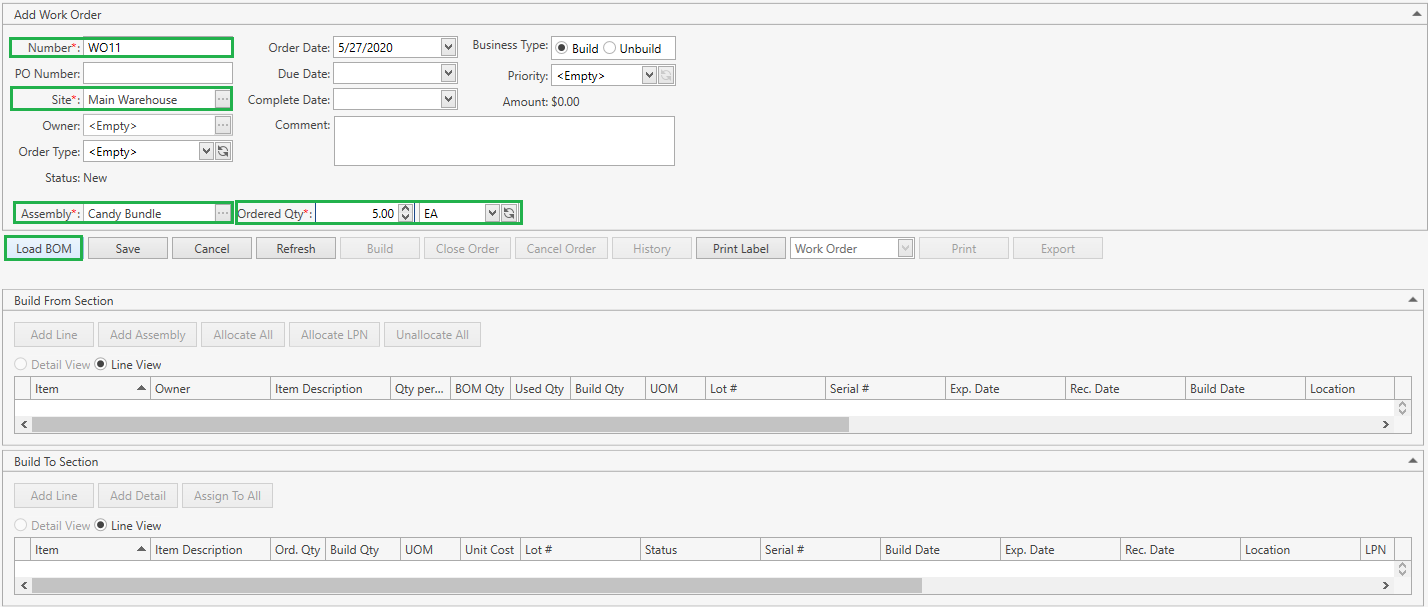Click the Load BOM button
Image resolution: width=1428 pixels, height=607 pixels.
[44, 248]
